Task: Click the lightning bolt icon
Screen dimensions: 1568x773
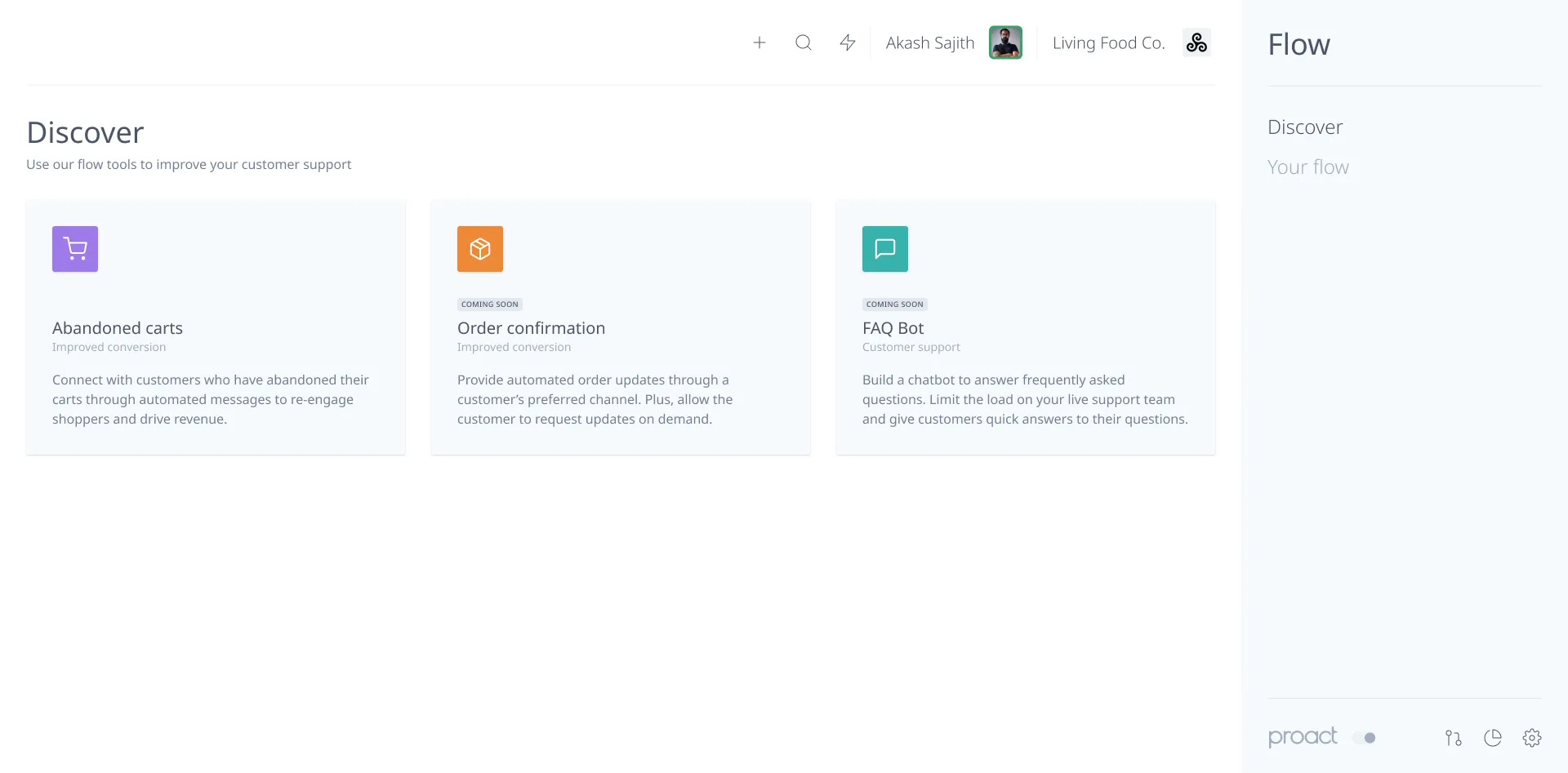Action: pos(847,42)
